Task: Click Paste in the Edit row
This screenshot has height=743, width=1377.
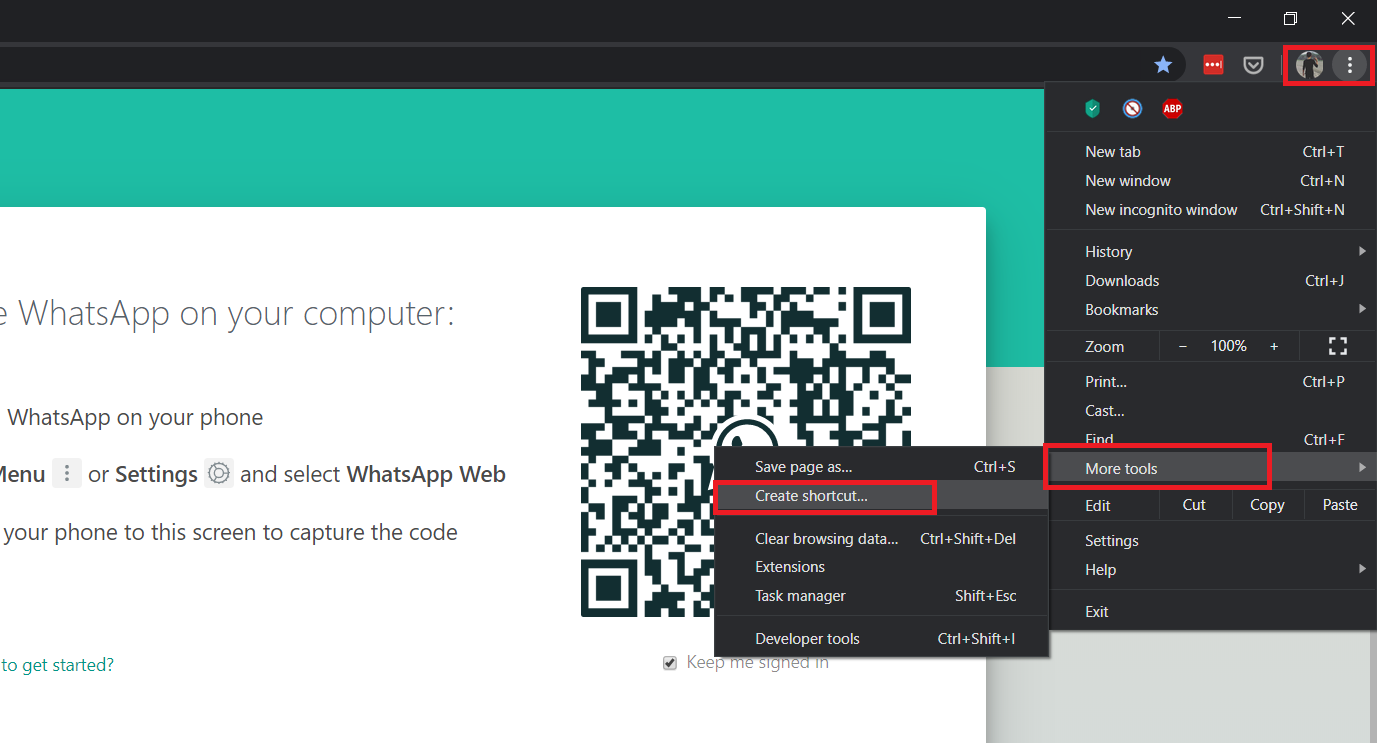Action: click(1340, 505)
